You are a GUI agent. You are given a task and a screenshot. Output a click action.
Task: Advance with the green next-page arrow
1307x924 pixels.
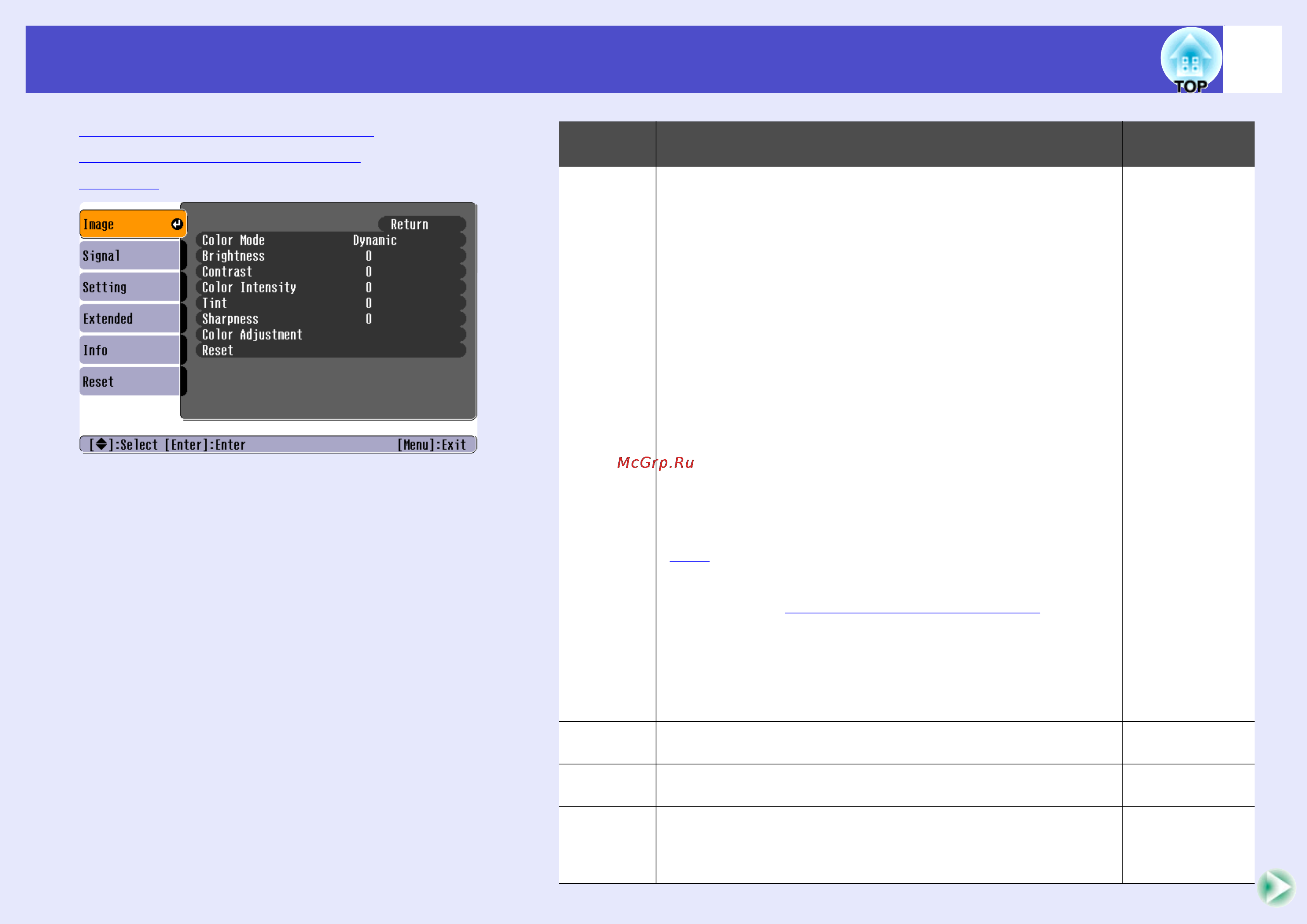coord(1276,888)
